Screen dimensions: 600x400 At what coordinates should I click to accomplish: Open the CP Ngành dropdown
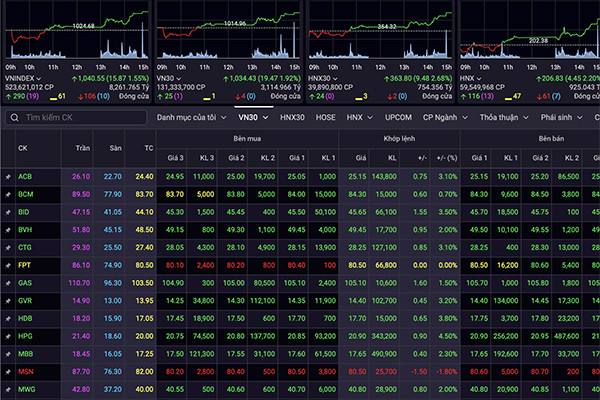[444, 117]
